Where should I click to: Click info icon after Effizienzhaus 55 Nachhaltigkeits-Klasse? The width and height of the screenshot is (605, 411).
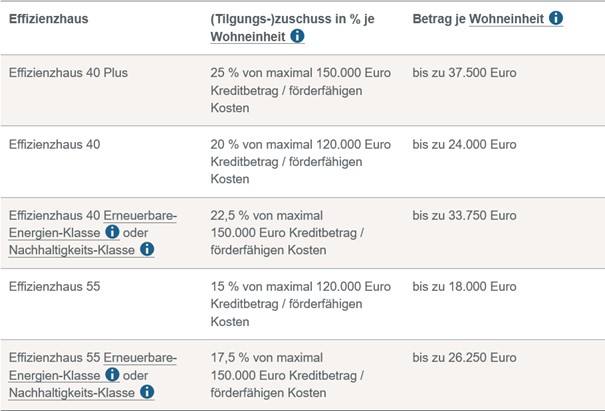(147, 392)
